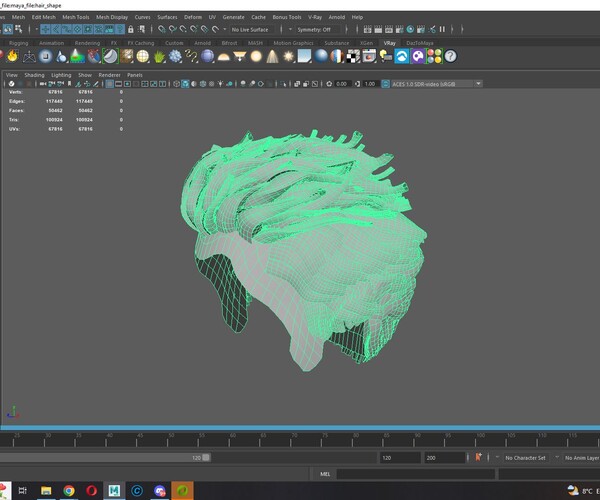Create a V-Ray sun light
This screenshot has height=500, width=600.
click(288, 56)
